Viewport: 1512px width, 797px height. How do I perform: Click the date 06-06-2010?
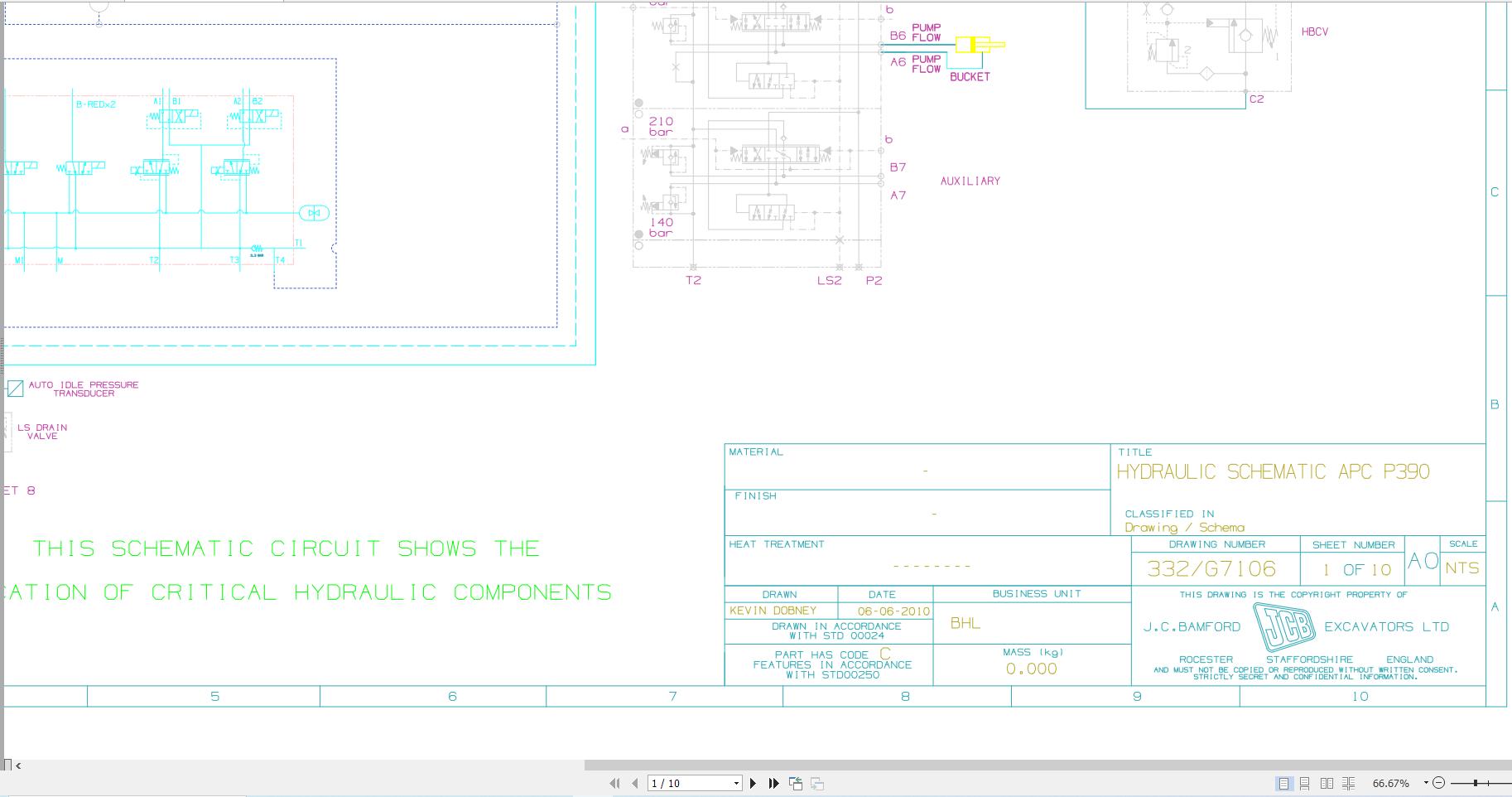pyautogui.click(x=893, y=611)
